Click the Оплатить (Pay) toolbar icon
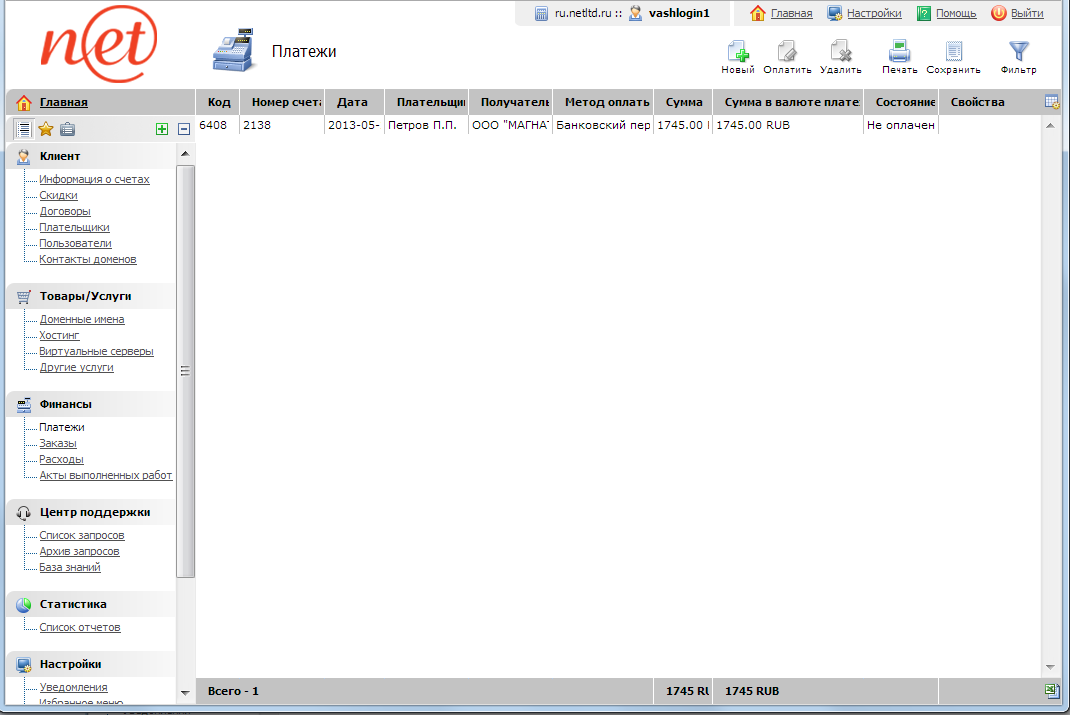Image resolution: width=1070 pixels, height=715 pixels. click(787, 52)
